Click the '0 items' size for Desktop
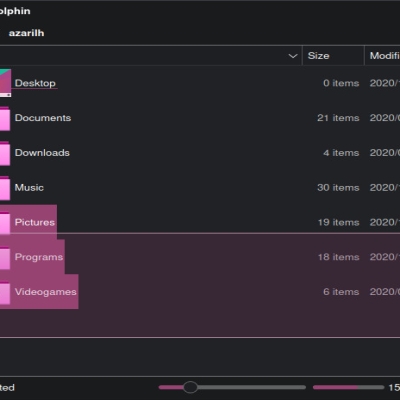This screenshot has height=400, width=400. point(341,83)
